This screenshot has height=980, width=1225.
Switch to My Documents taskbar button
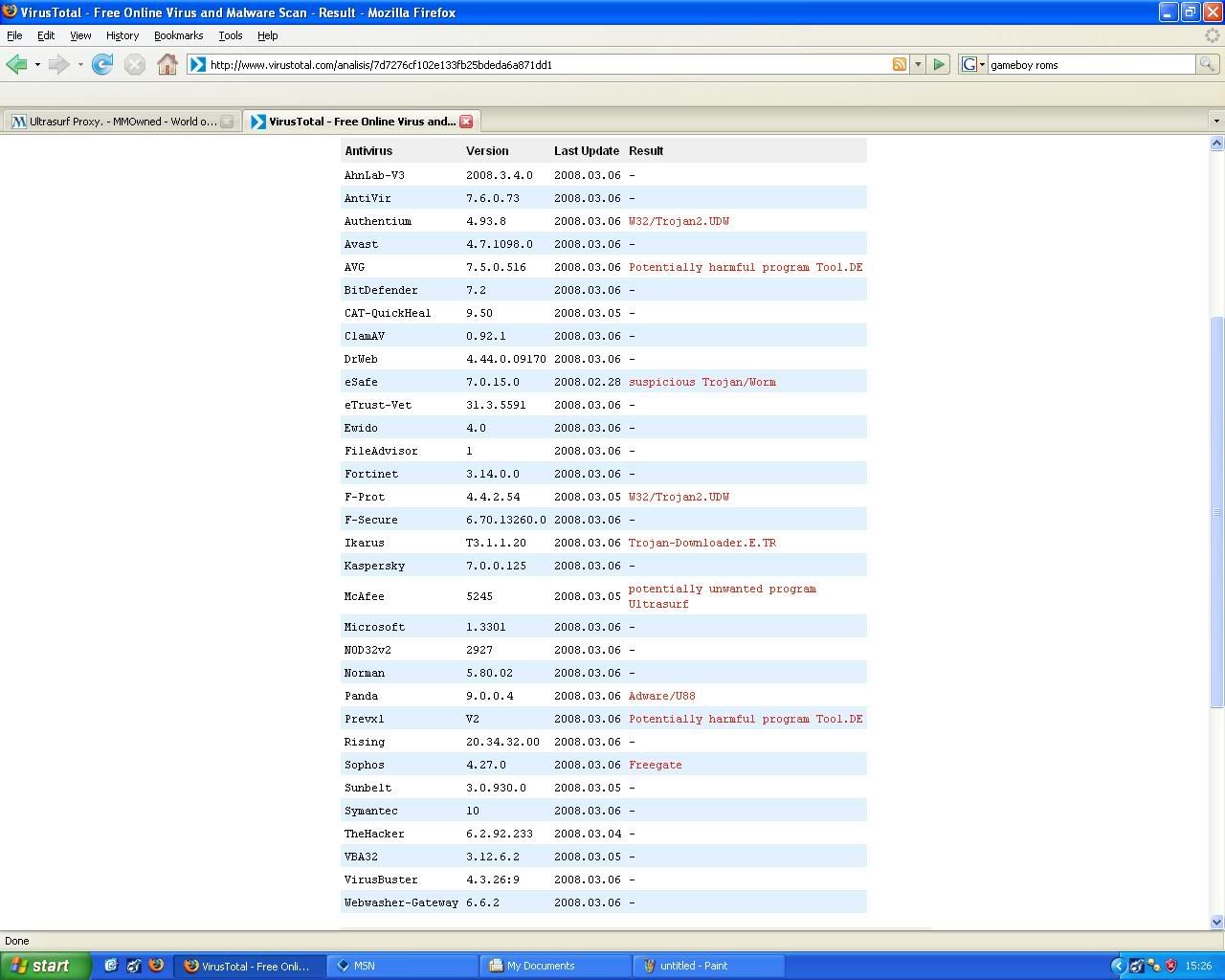coord(556,966)
